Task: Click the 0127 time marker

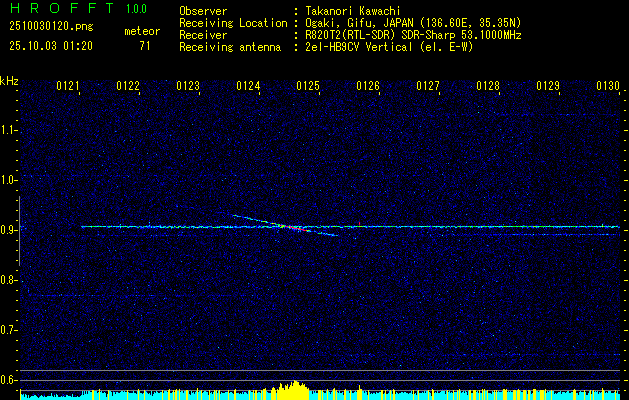Action: pos(428,87)
